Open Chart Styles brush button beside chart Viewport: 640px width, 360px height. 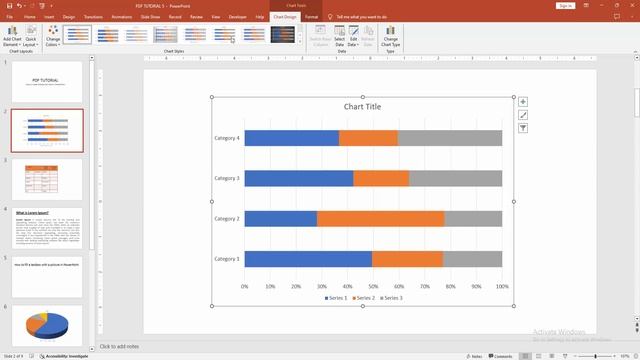523,115
